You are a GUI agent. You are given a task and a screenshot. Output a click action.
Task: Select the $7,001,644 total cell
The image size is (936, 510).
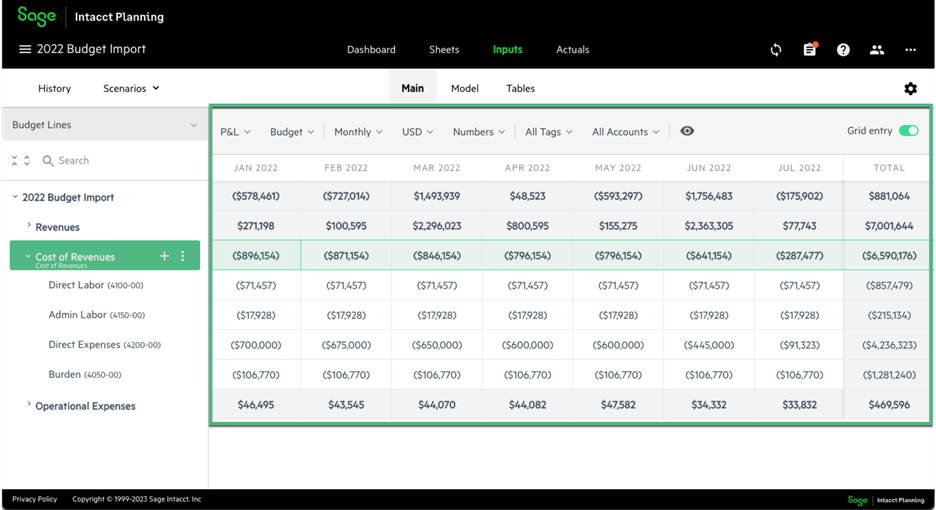[x=889, y=226]
